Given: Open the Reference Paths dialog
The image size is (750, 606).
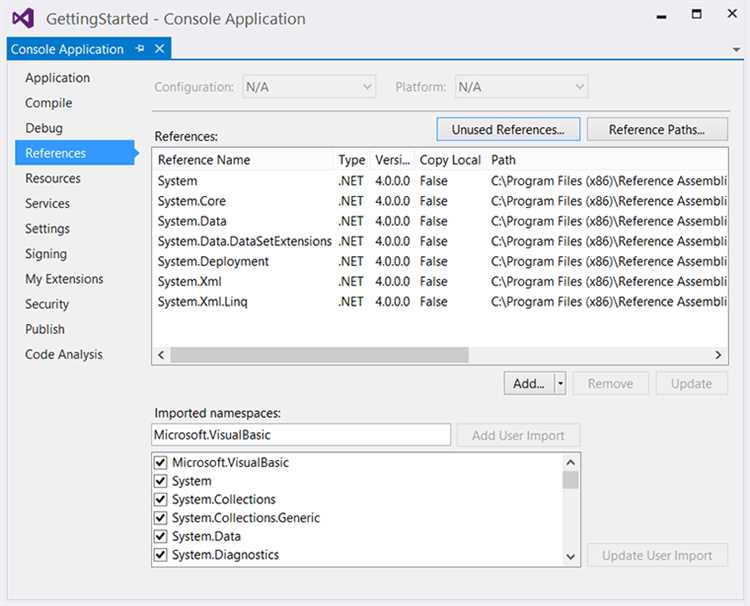Looking at the screenshot, I should pyautogui.click(x=657, y=130).
